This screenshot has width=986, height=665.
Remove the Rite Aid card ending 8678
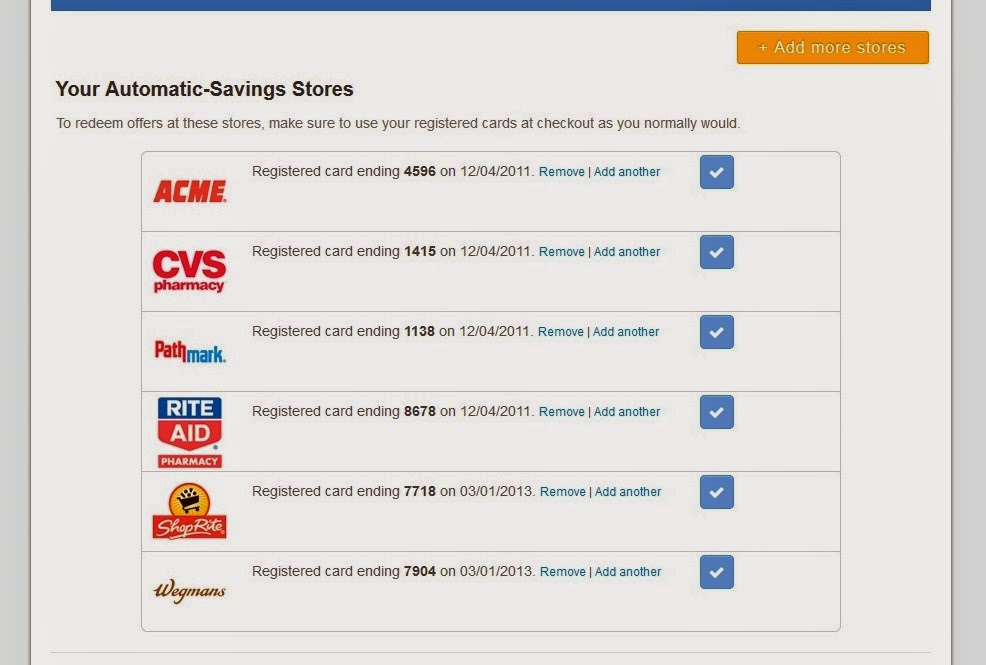[562, 412]
